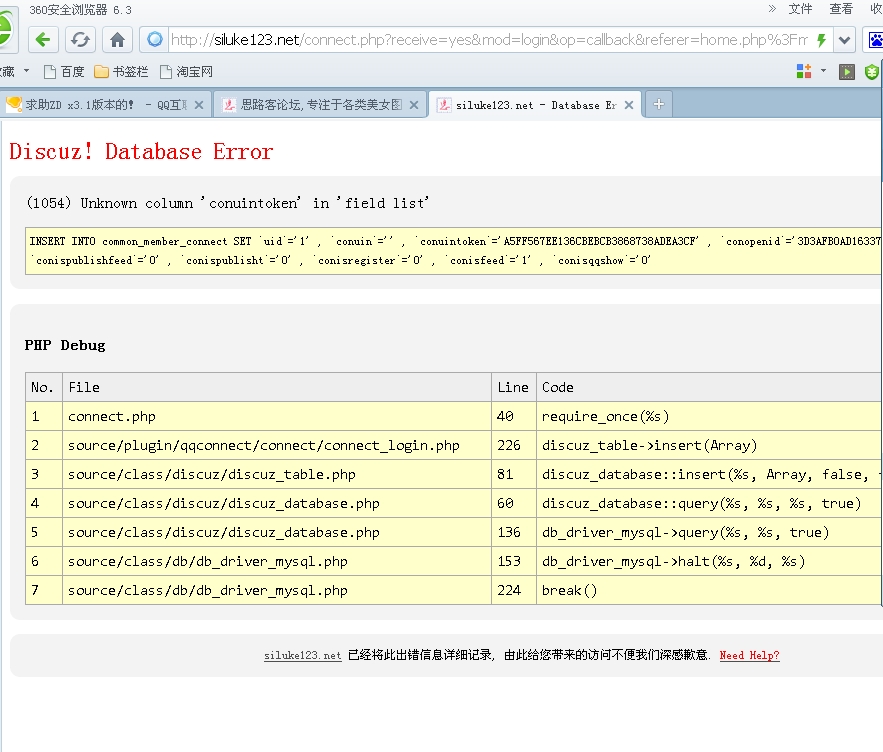
Task: Close the siluke123.net Database Error tab
Action: [629, 105]
